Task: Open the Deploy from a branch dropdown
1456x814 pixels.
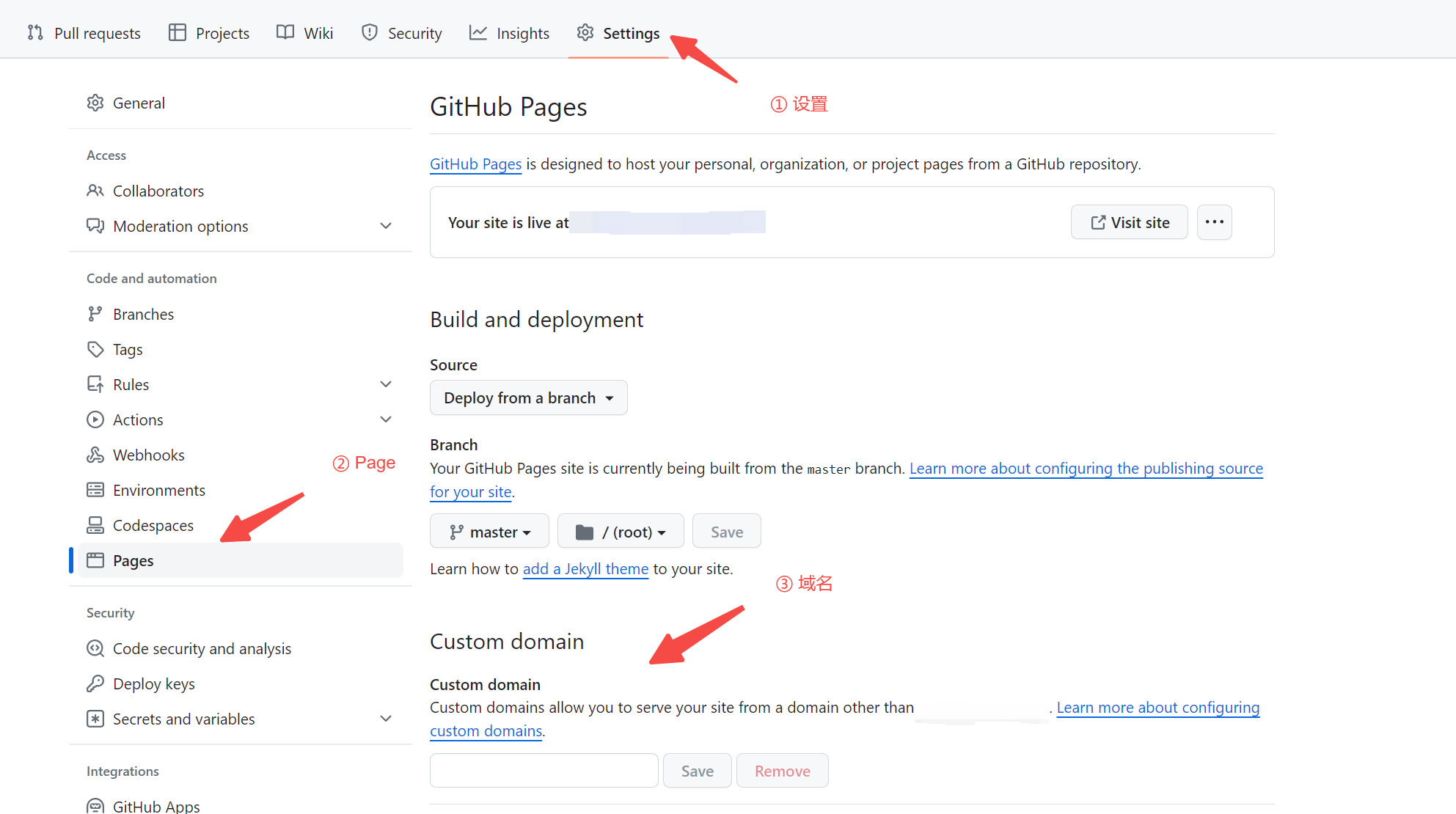Action: click(x=529, y=397)
